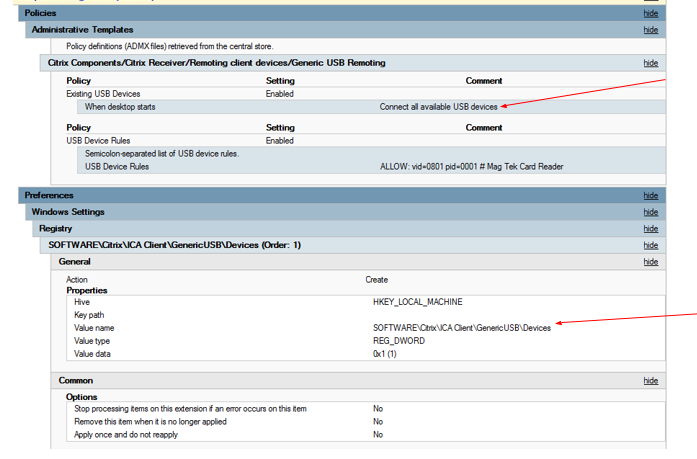
Task: Select 'Stop processing items on this extension' option
Action: [190, 409]
